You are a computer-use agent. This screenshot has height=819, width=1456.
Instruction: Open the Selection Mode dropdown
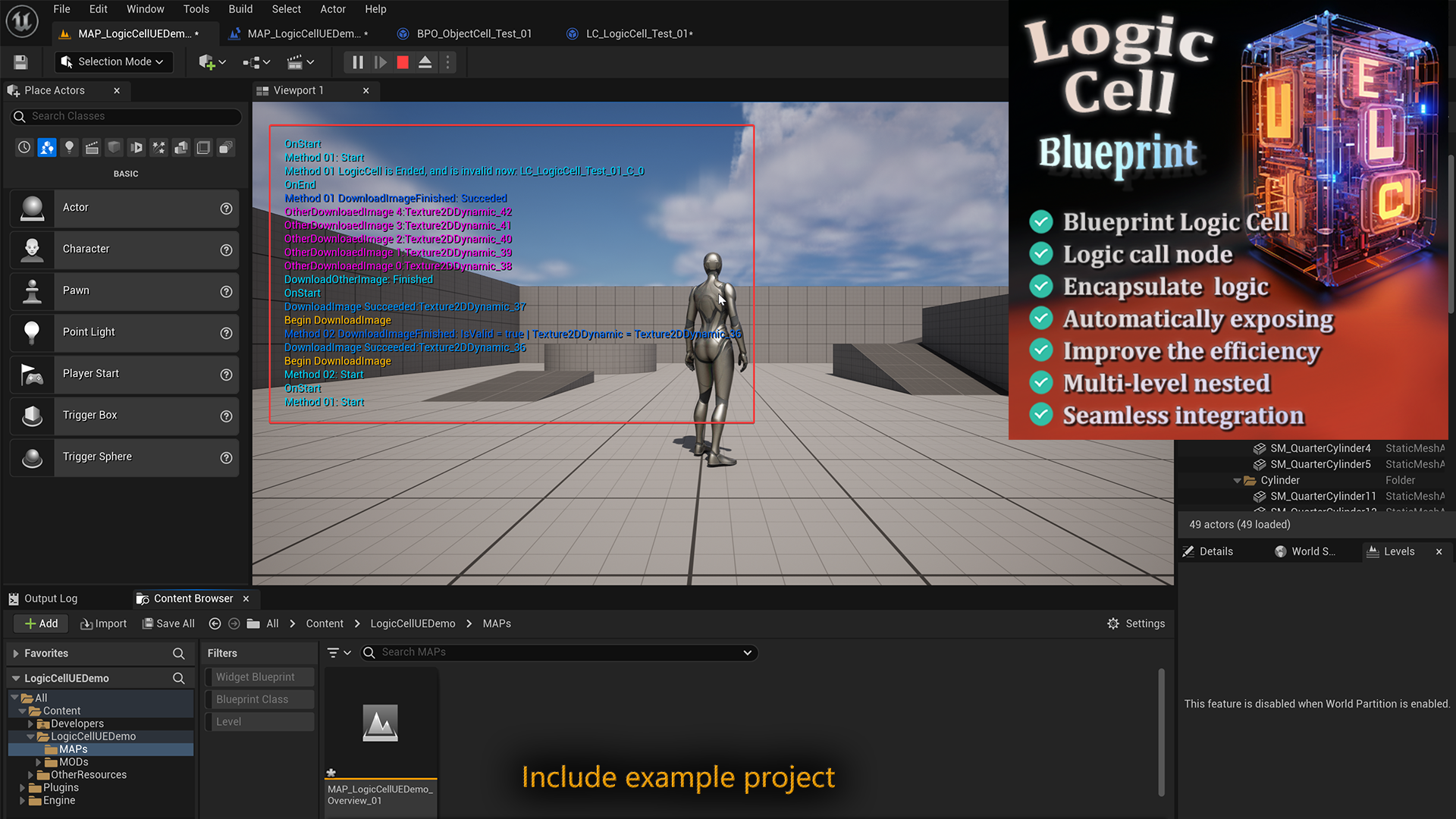point(113,61)
